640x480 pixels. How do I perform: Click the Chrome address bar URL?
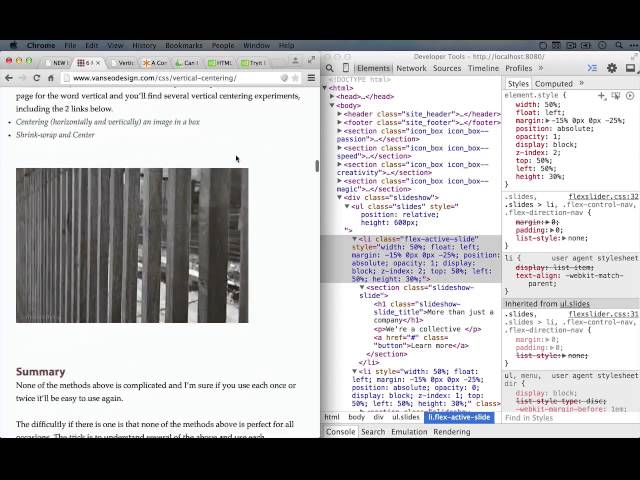click(x=155, y=78)
